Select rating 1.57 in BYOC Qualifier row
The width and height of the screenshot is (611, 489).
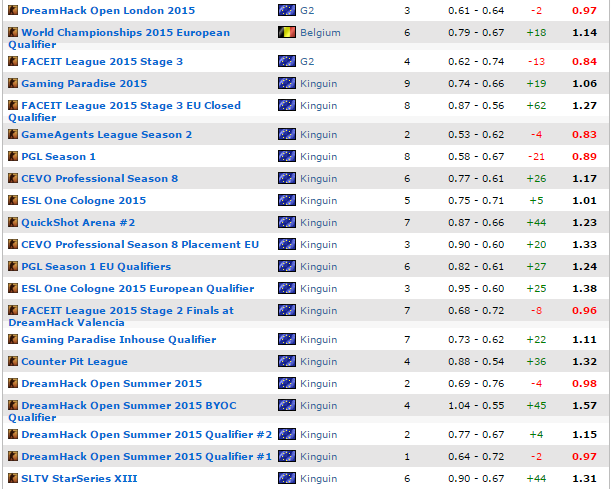585,406
